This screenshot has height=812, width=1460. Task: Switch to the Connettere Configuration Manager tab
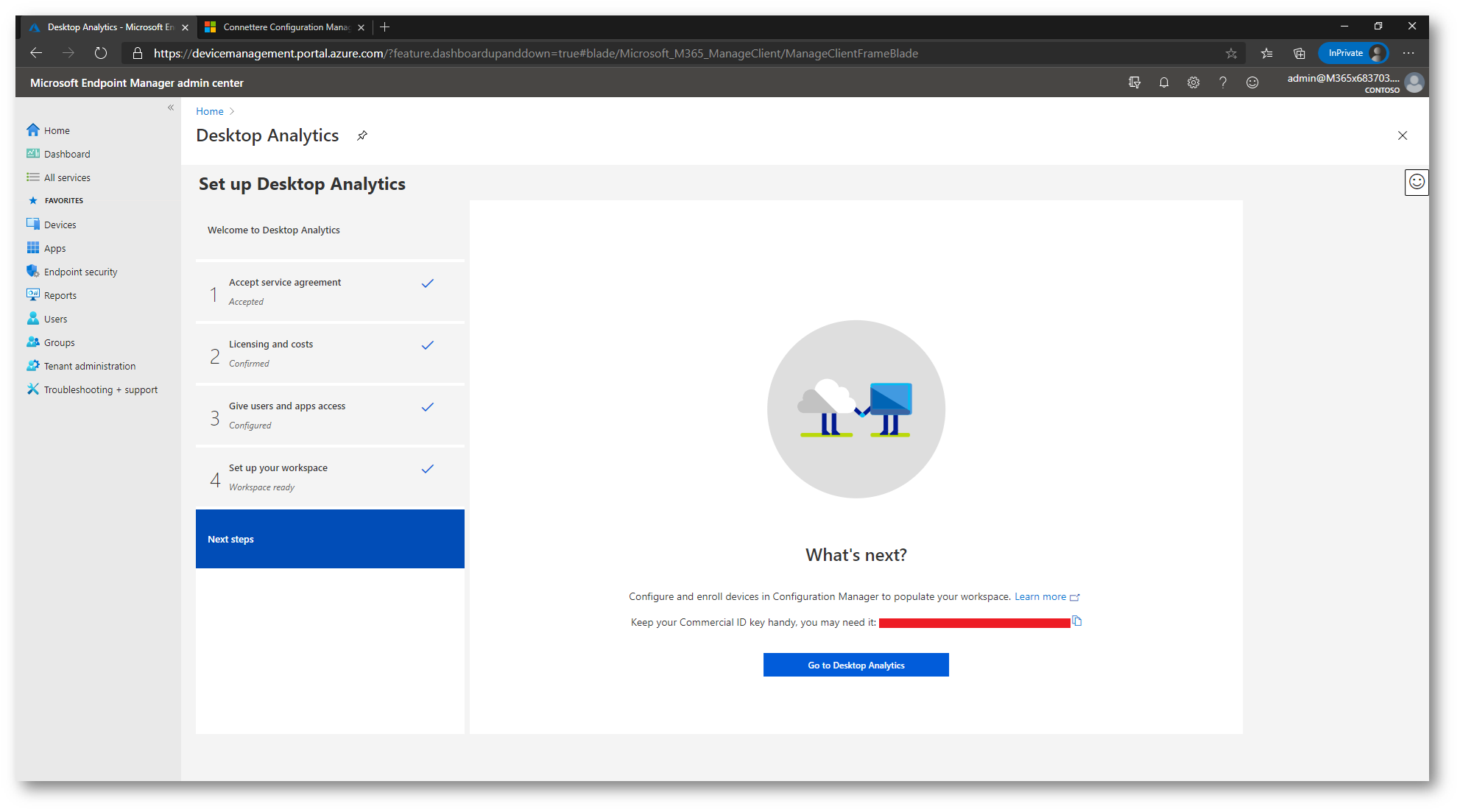286,27
